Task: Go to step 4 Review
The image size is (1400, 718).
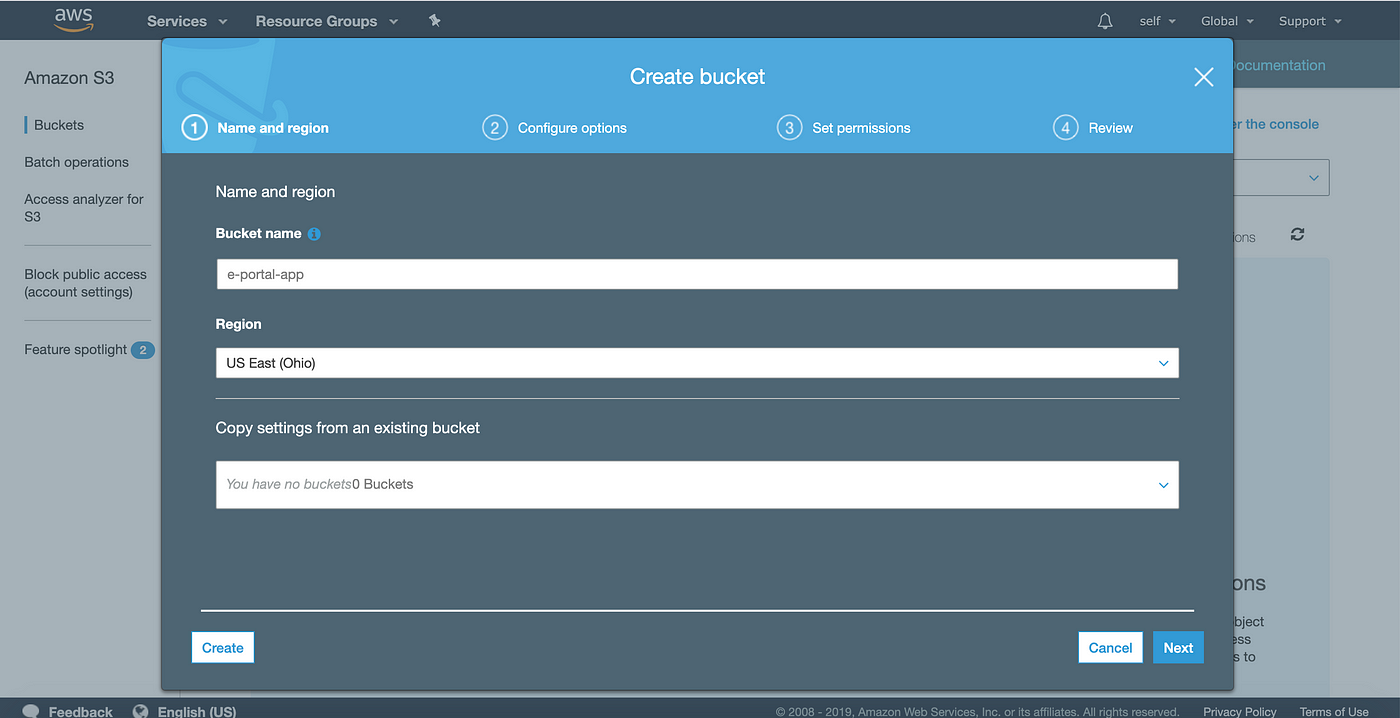Action: coord(1093,128)
